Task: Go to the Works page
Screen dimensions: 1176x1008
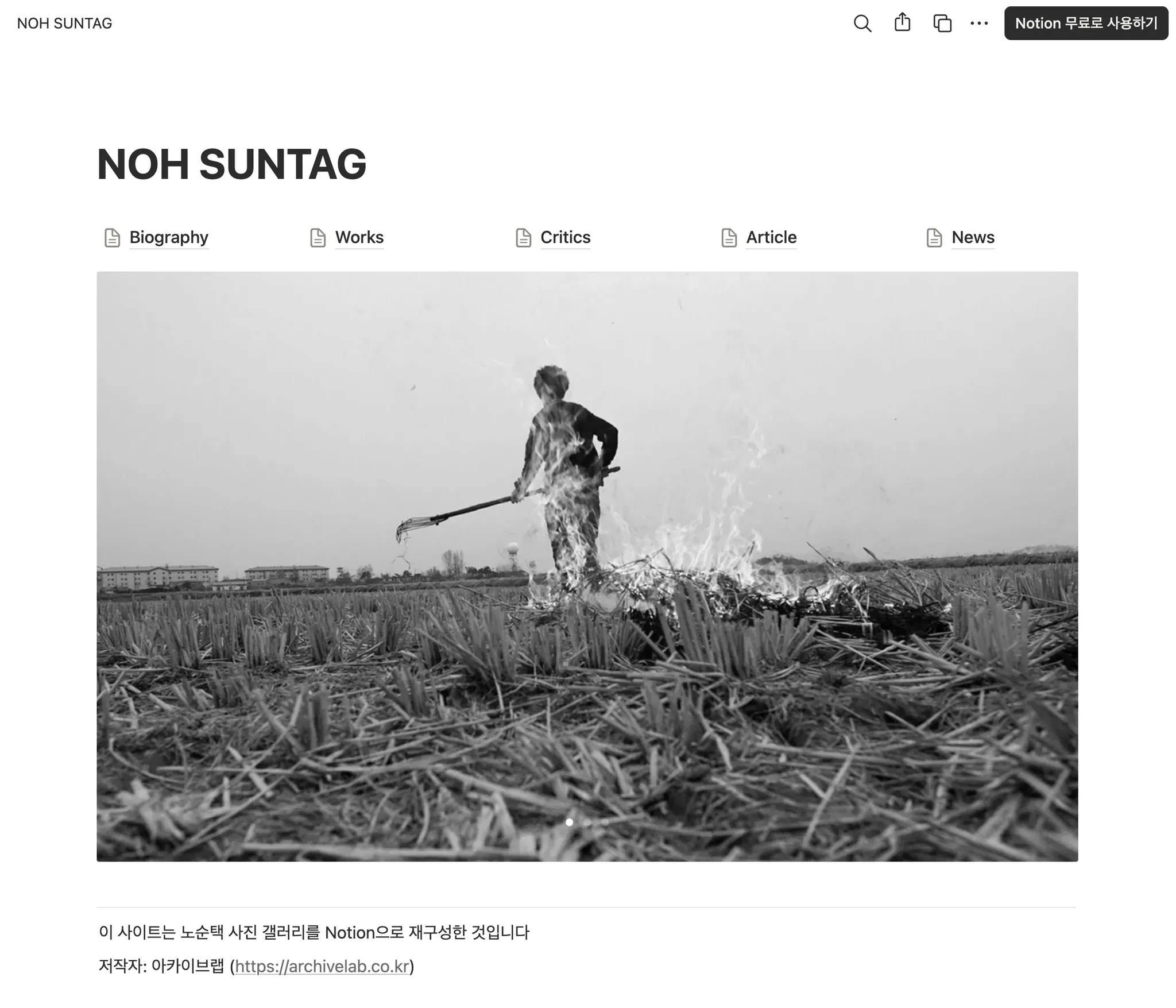Action: coord(359,237)
